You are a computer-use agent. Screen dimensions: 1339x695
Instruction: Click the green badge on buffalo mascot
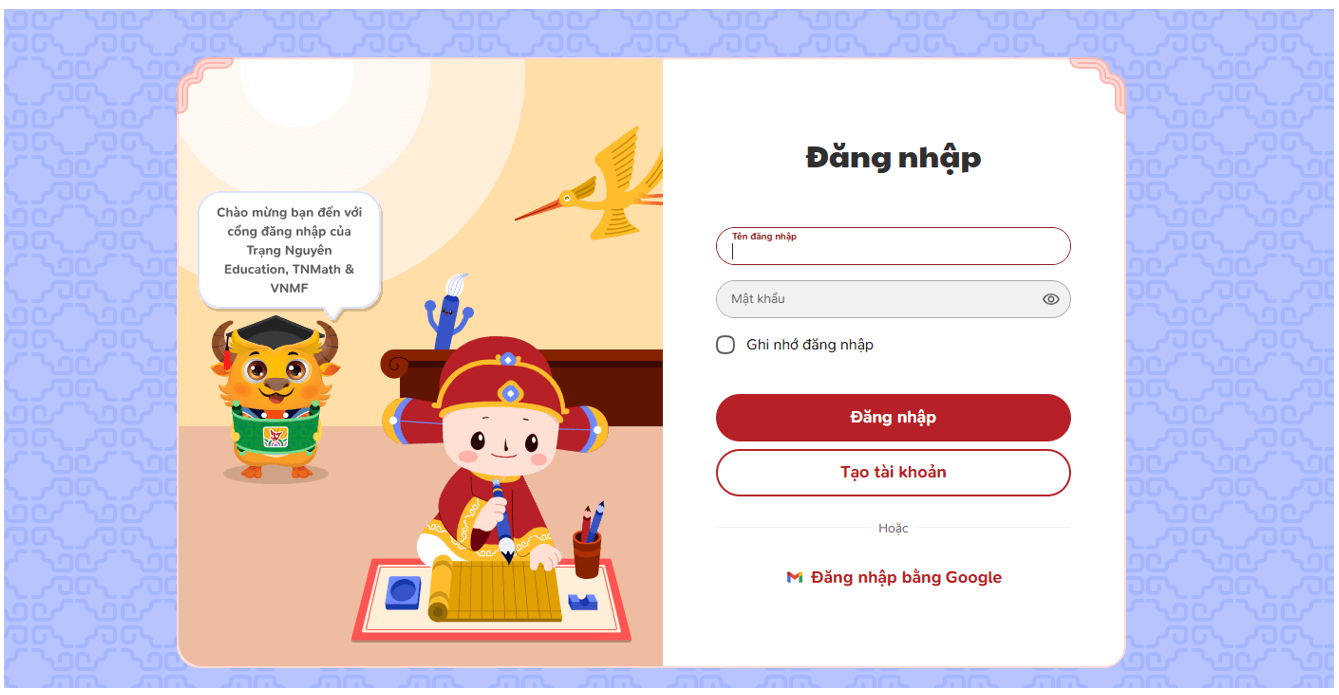275,437
